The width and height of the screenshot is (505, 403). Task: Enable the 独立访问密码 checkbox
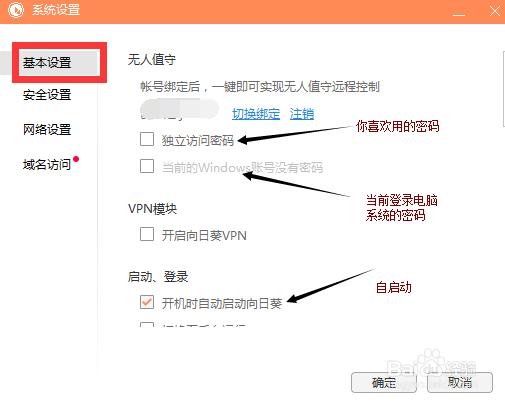pyautogui.click(x=147, y=139)
